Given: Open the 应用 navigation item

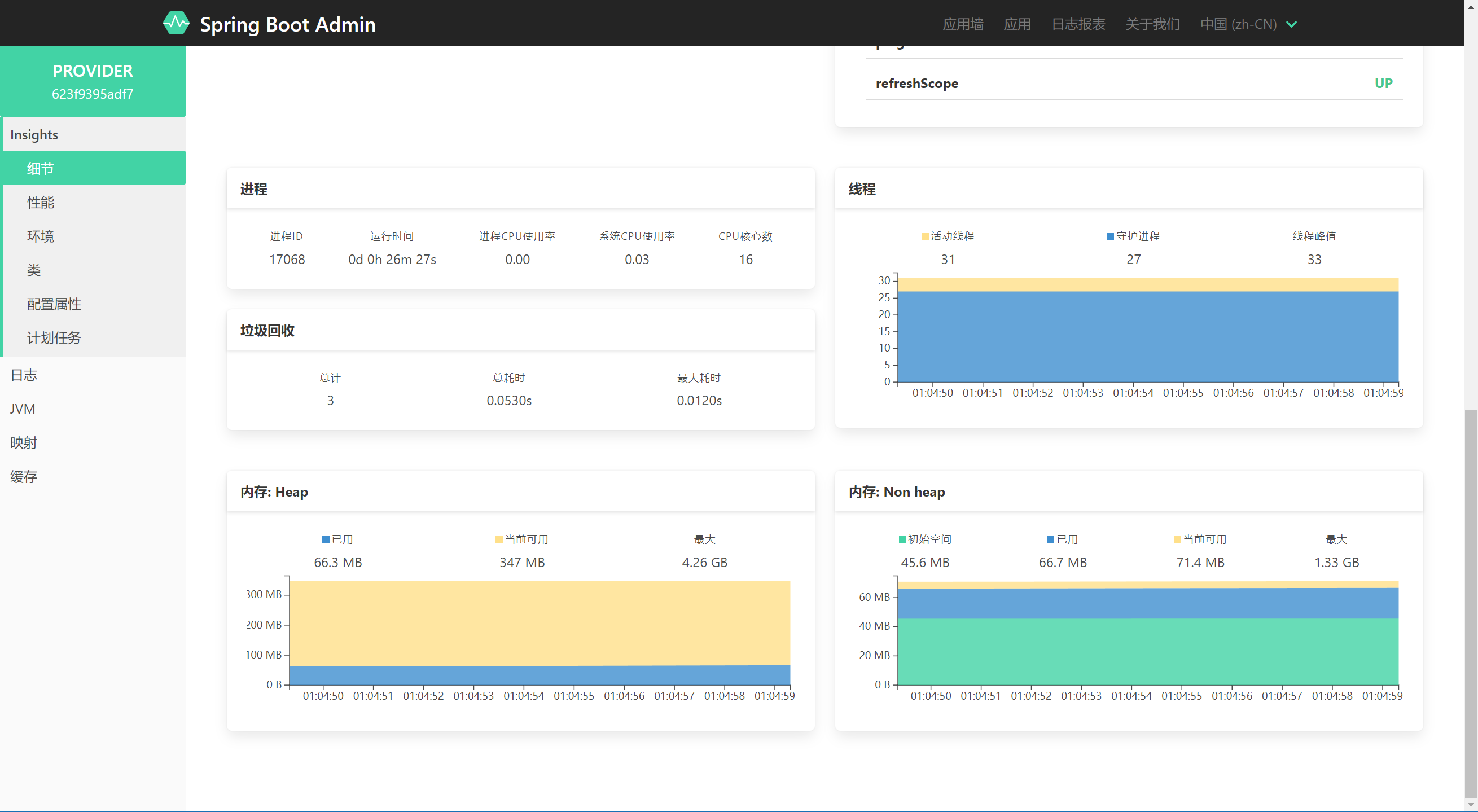Looking at the screenshot, I should [x=1017, y=24].
